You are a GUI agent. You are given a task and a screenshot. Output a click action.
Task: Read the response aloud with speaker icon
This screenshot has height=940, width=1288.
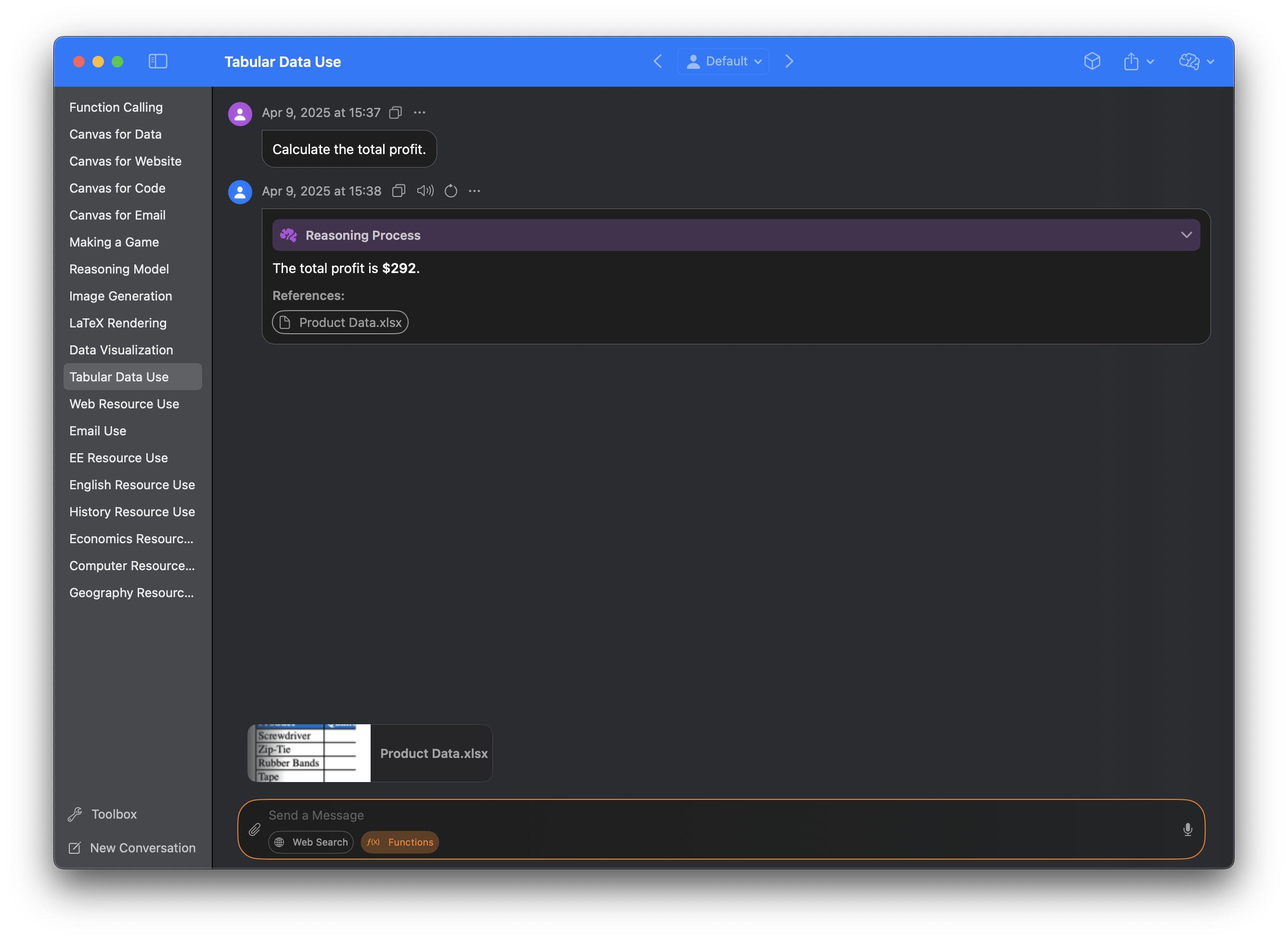[x=425, y=191]
